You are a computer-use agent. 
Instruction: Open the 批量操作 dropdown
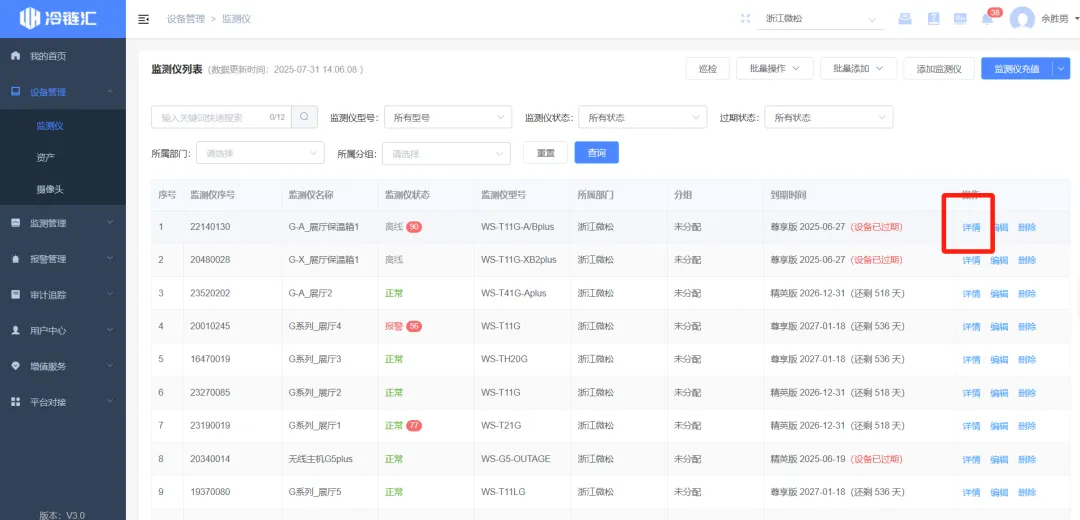[774, 69]
